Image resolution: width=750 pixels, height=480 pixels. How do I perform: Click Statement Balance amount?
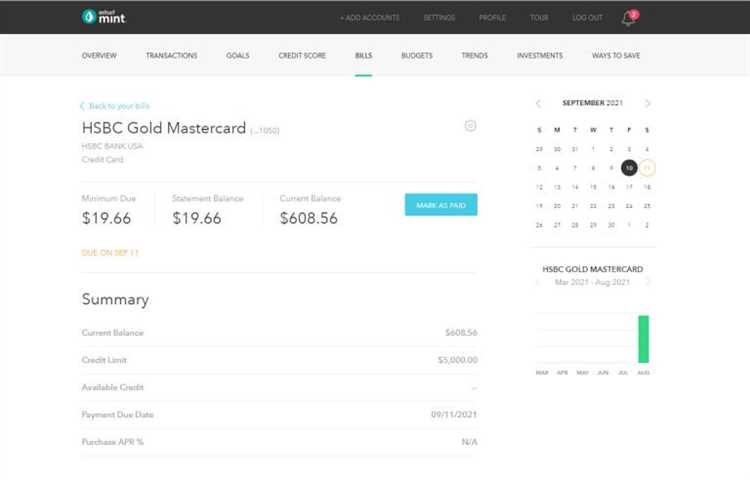point(197,218)
